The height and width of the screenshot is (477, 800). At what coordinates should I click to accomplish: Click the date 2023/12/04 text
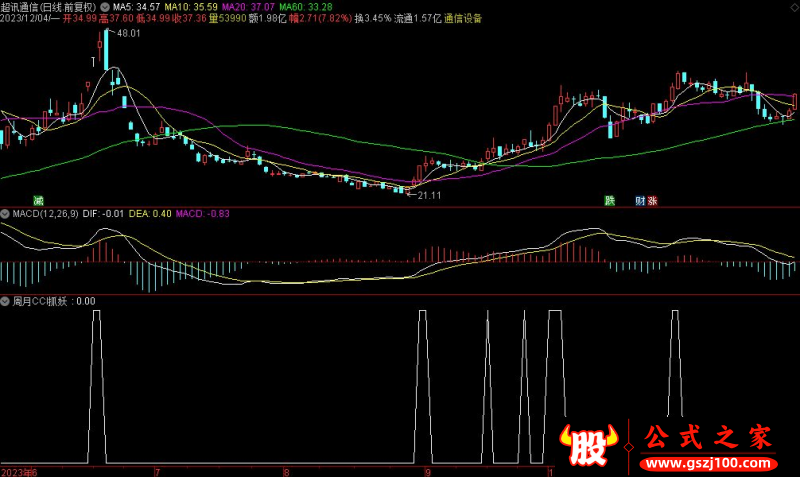click(x=26, y=18)
